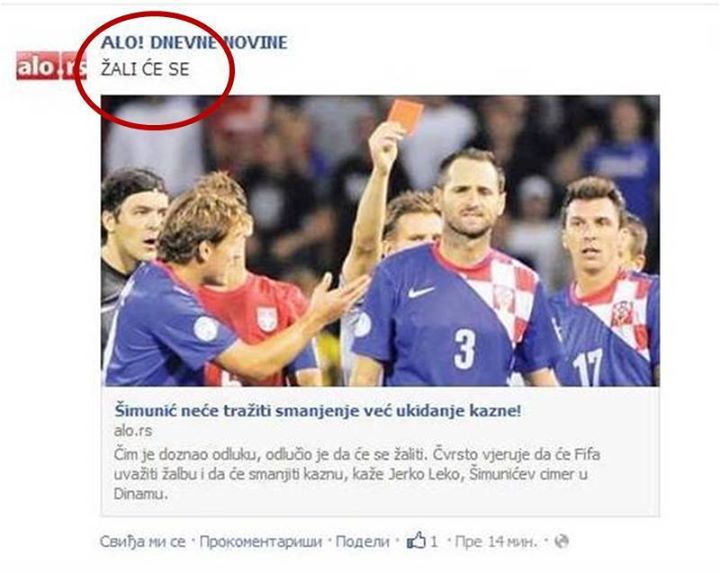Screen dimensions: 720x573
Task: Open the Šimunić neće tražiti smanjenje headline
Action: 318,410
